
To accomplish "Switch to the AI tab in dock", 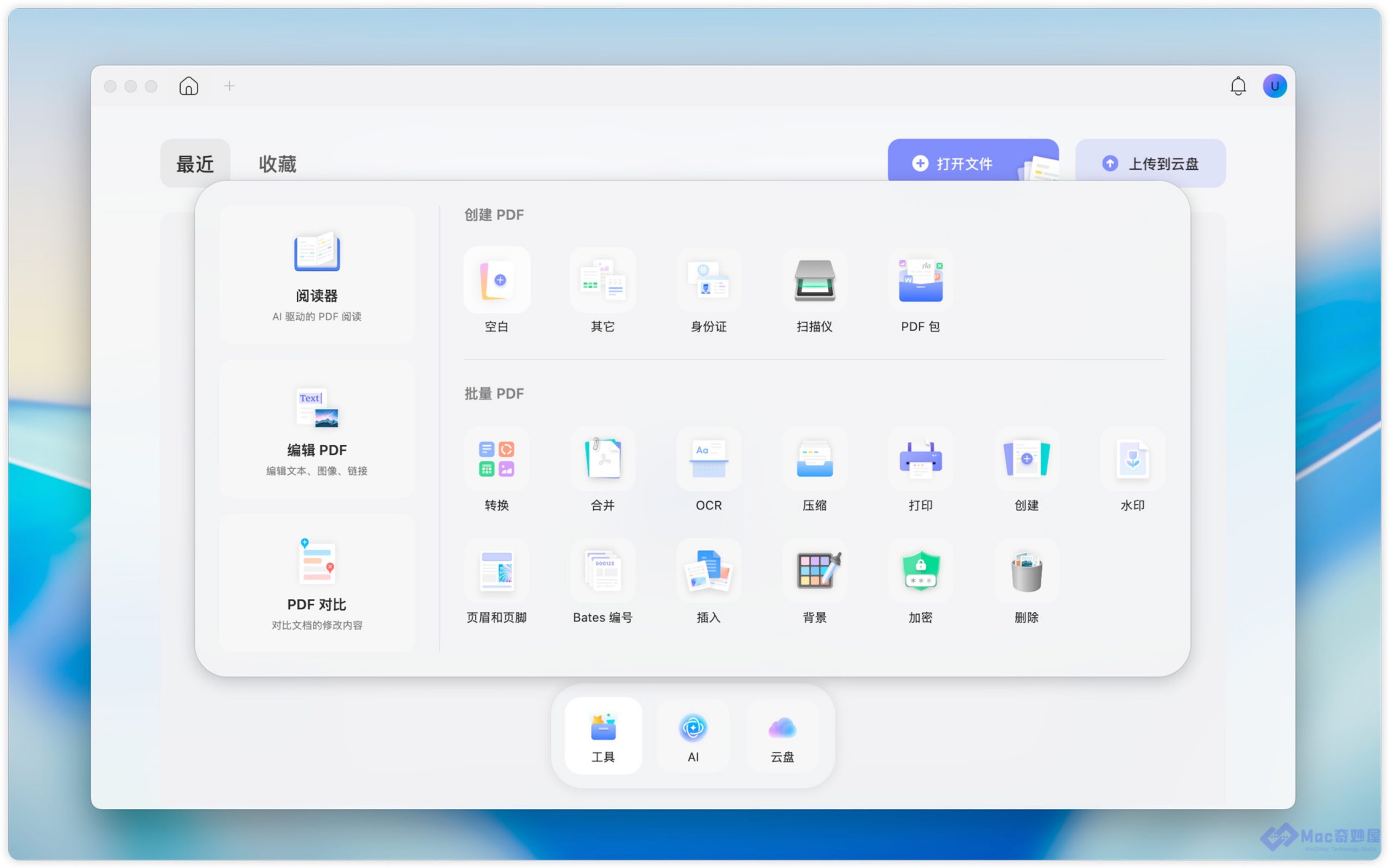I will tap(693, 736).
